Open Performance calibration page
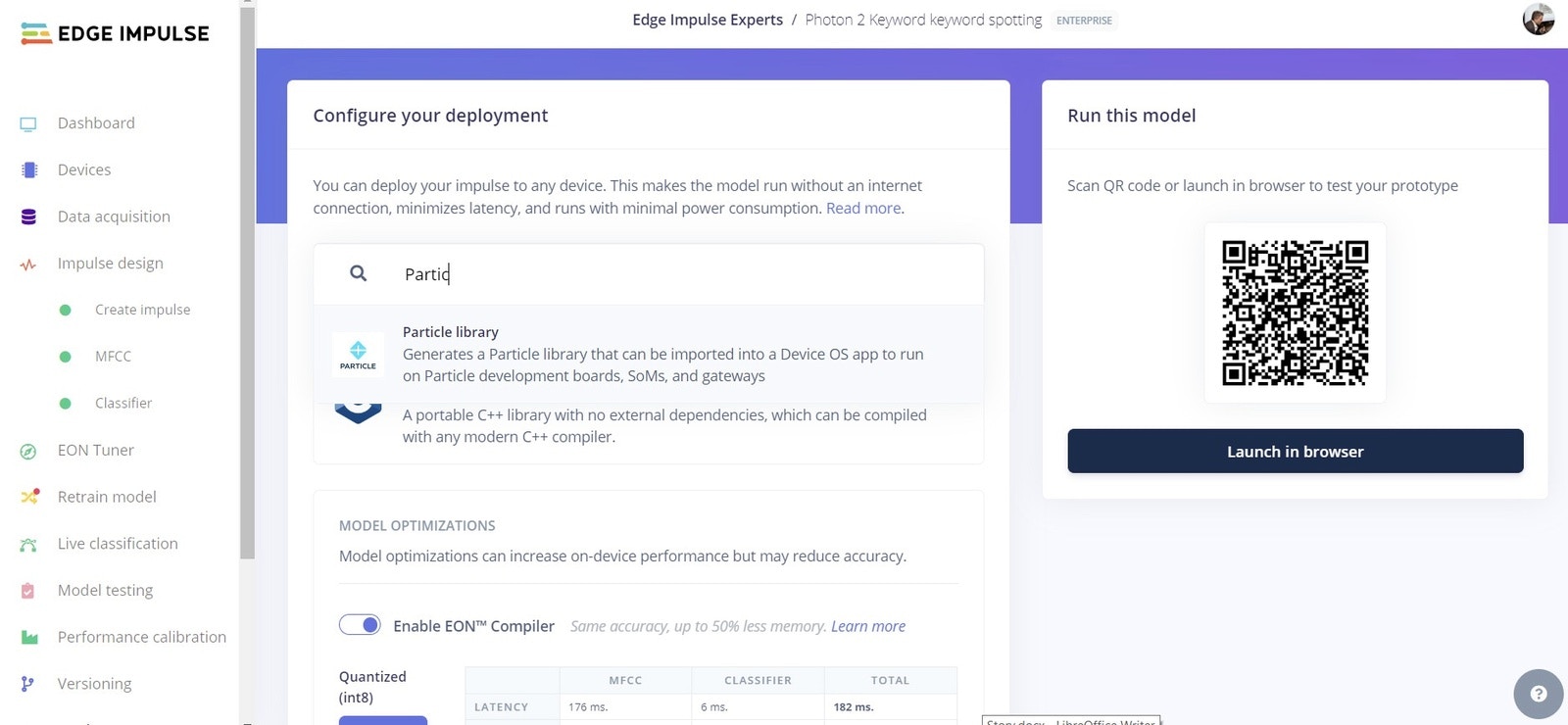 pos(142,637)
